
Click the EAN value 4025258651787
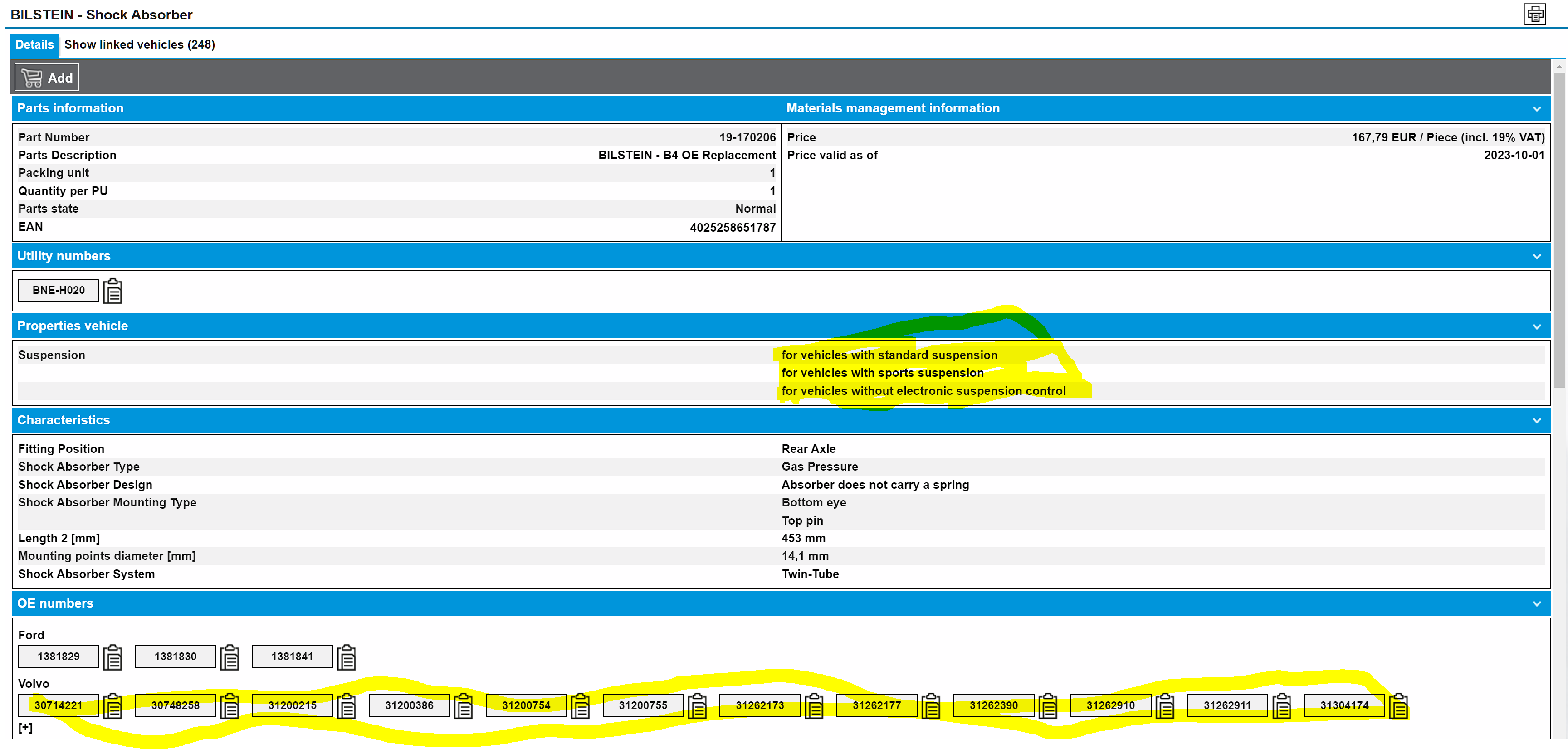pos(732,228)
